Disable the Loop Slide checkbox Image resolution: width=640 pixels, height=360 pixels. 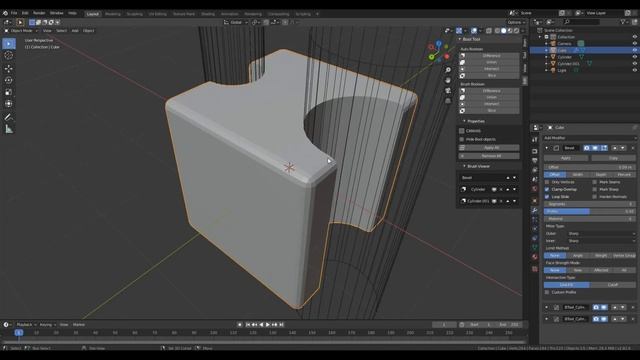pos(547,197)
